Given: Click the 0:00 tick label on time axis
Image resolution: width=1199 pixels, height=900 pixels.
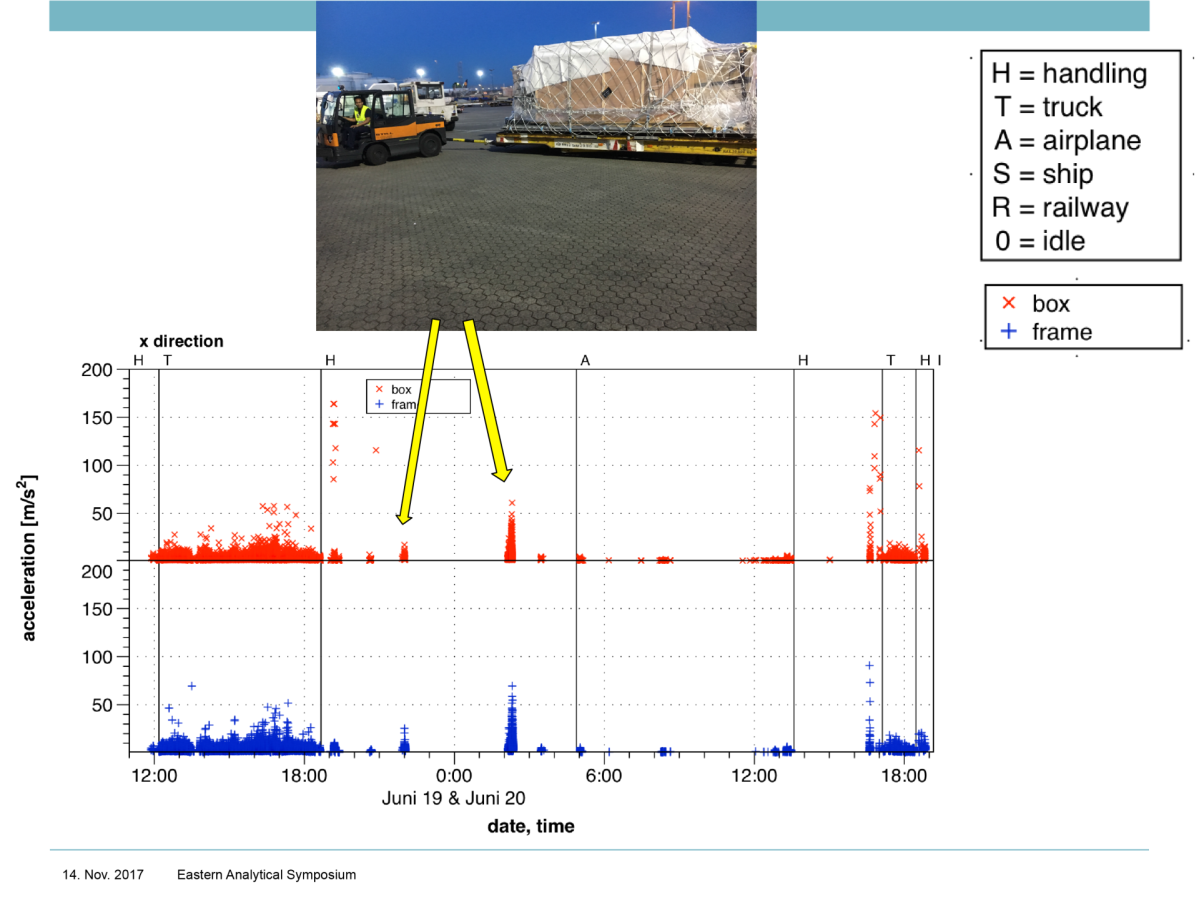Looking at the screenshot, I should (454, 776).
